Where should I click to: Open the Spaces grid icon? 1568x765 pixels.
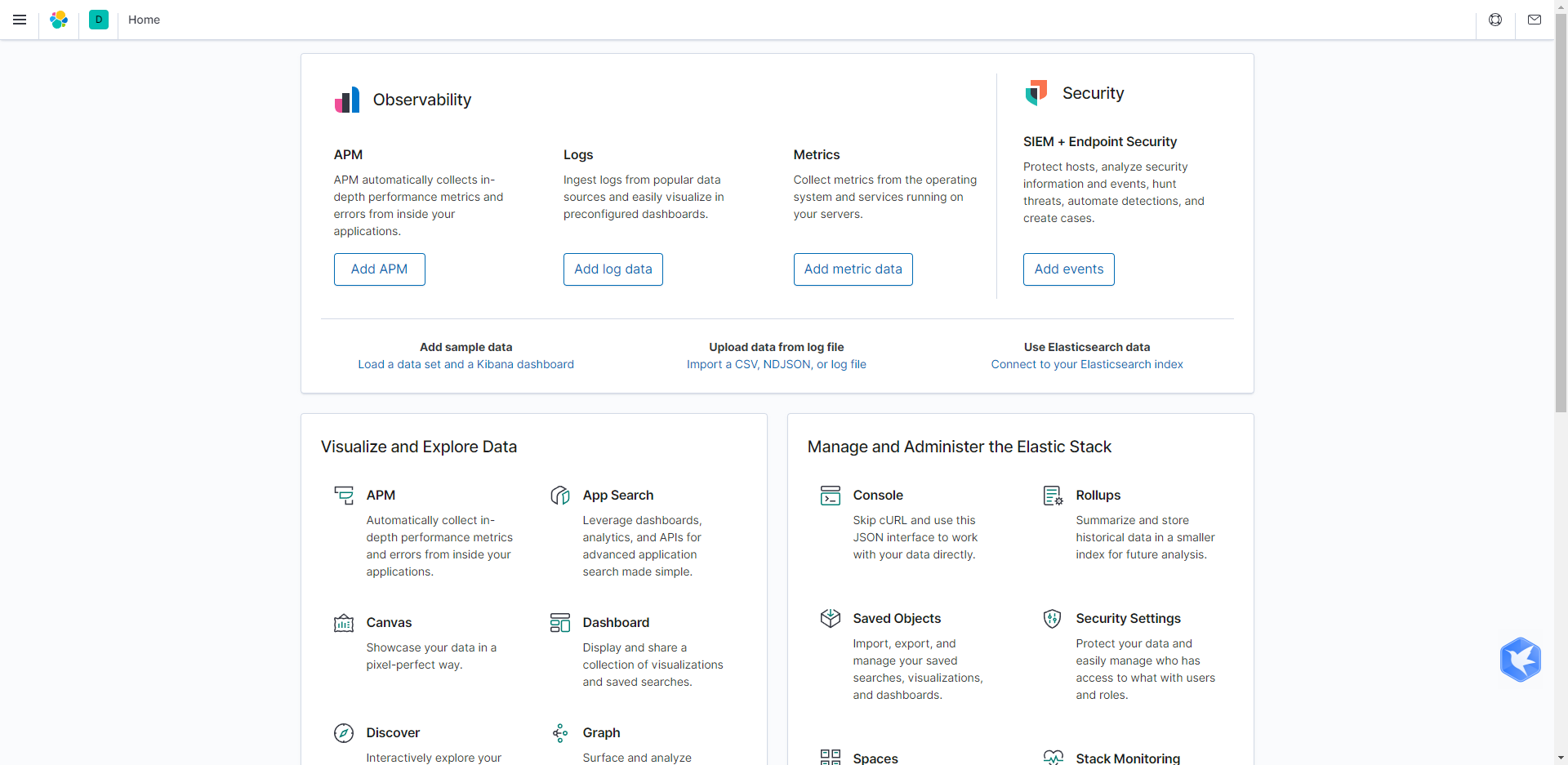(831, 758)
